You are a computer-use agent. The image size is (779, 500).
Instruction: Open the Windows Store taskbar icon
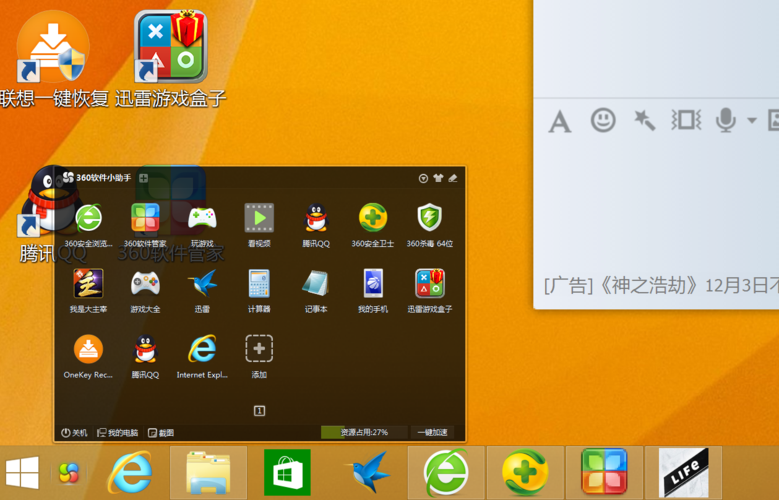287,473
